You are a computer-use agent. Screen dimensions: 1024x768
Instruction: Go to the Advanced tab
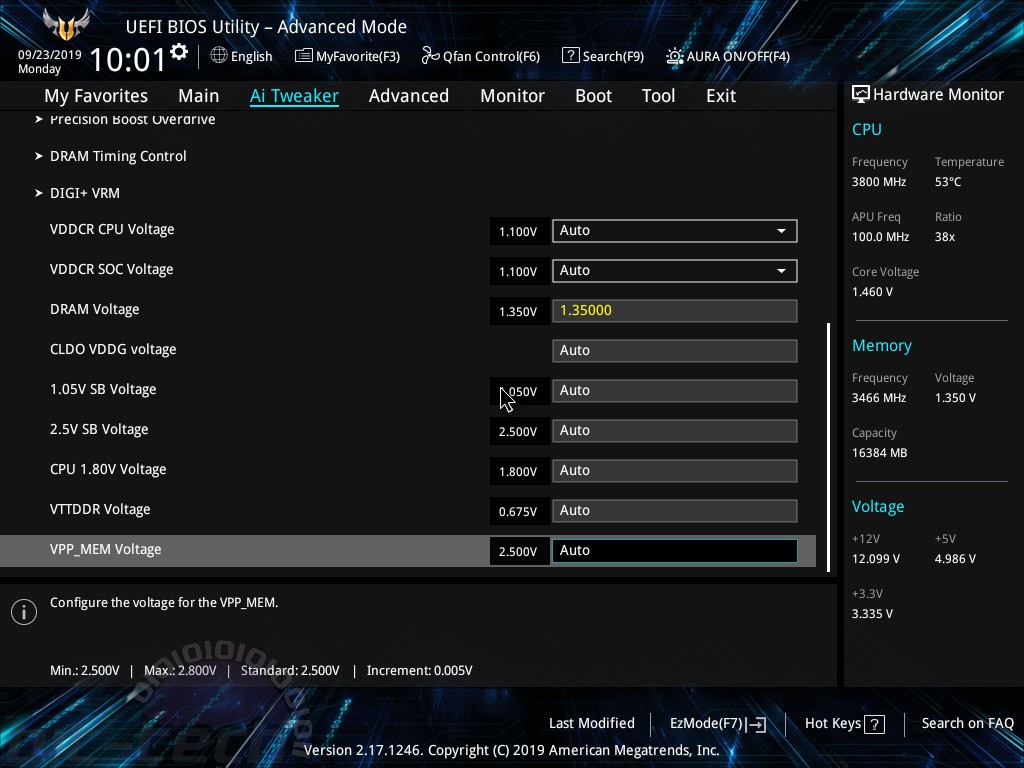coord(409,96)
